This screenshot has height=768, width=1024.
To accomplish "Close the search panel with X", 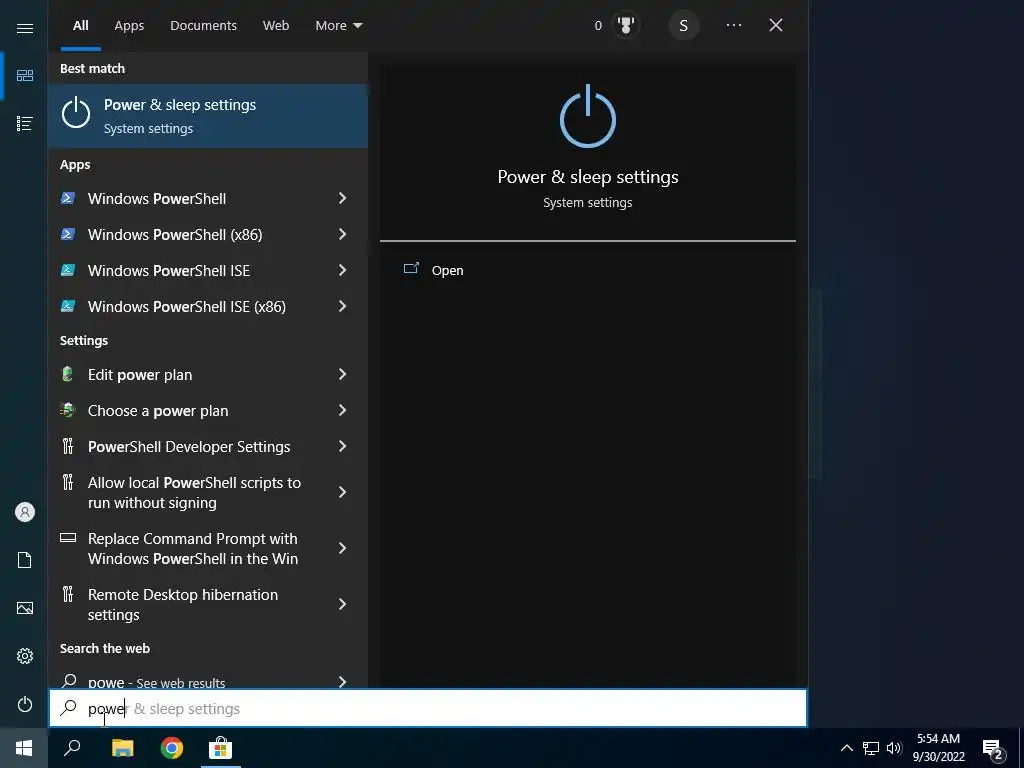I will pyautogui.click(x=776, y=25).
